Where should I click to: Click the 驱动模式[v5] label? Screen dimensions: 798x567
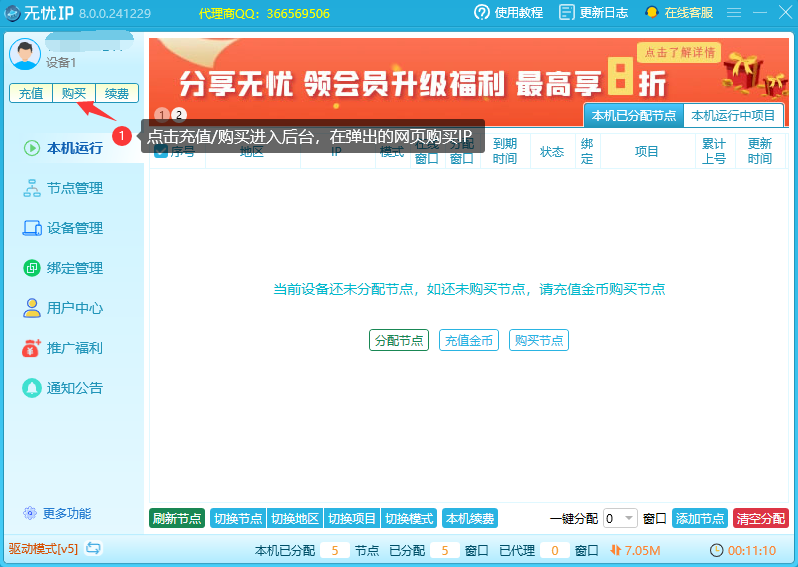pyautogui.click(x=43, y=549)
